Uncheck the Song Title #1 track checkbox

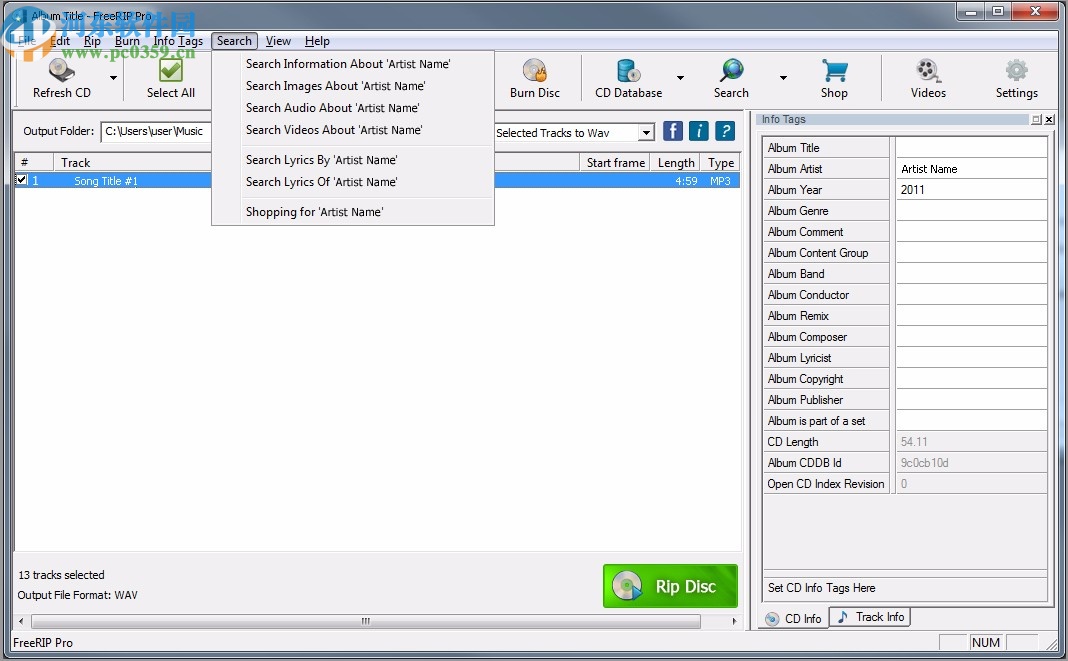[21, 180]
